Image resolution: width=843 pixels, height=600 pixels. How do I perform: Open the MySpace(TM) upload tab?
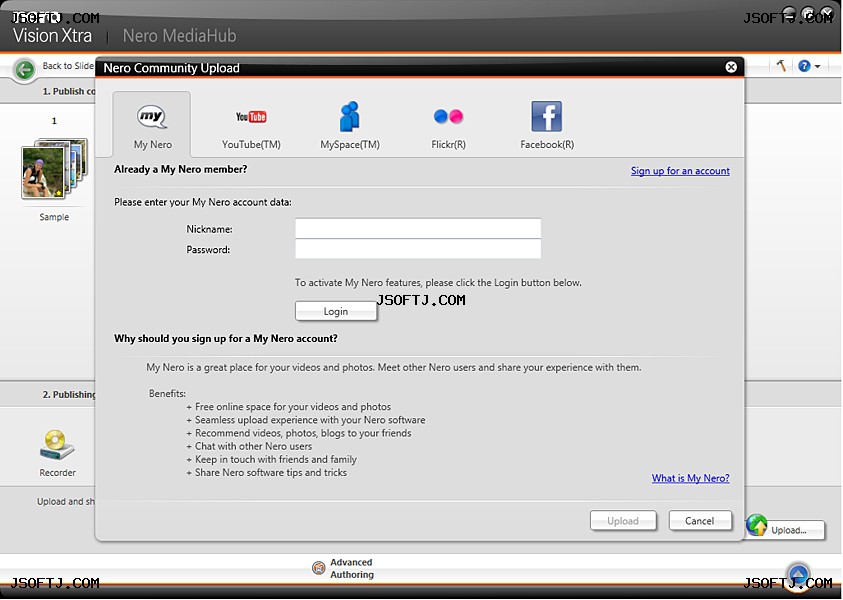click(350, 125)
